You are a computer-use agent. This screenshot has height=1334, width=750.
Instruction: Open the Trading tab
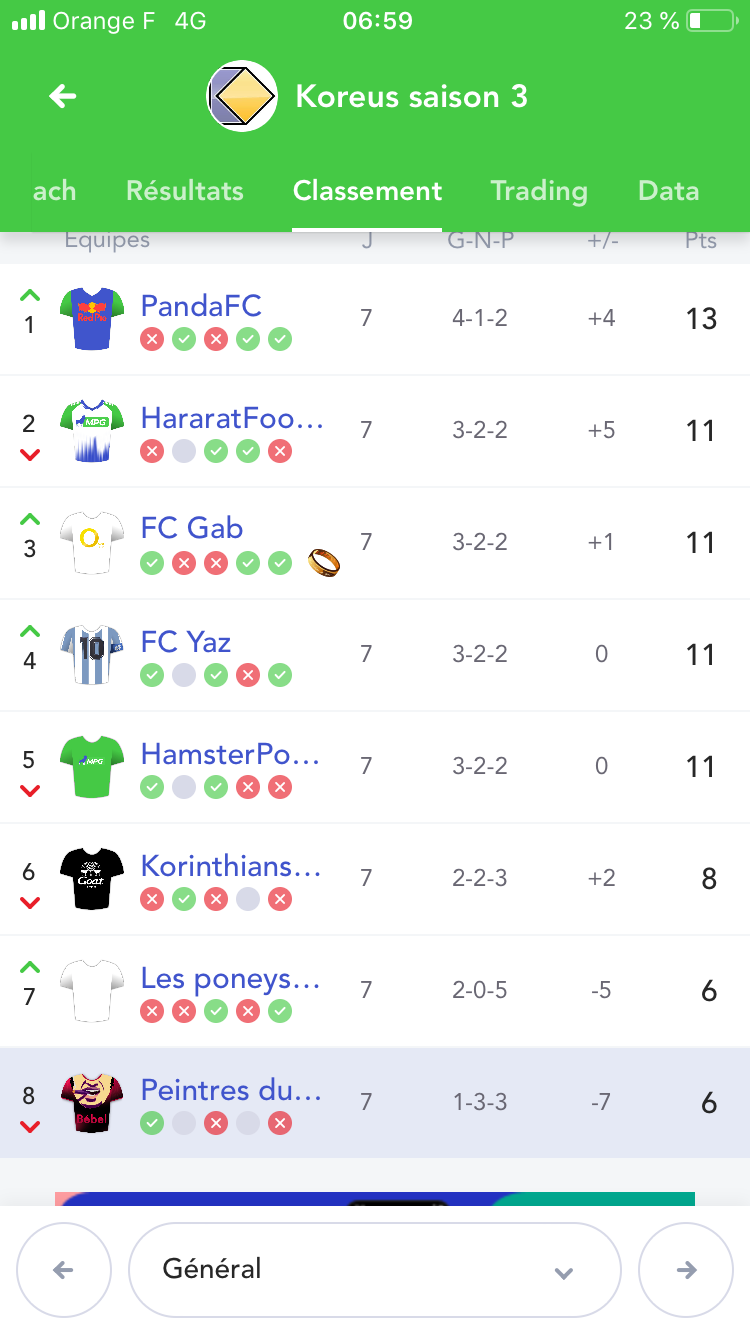(x=539, y=191)
